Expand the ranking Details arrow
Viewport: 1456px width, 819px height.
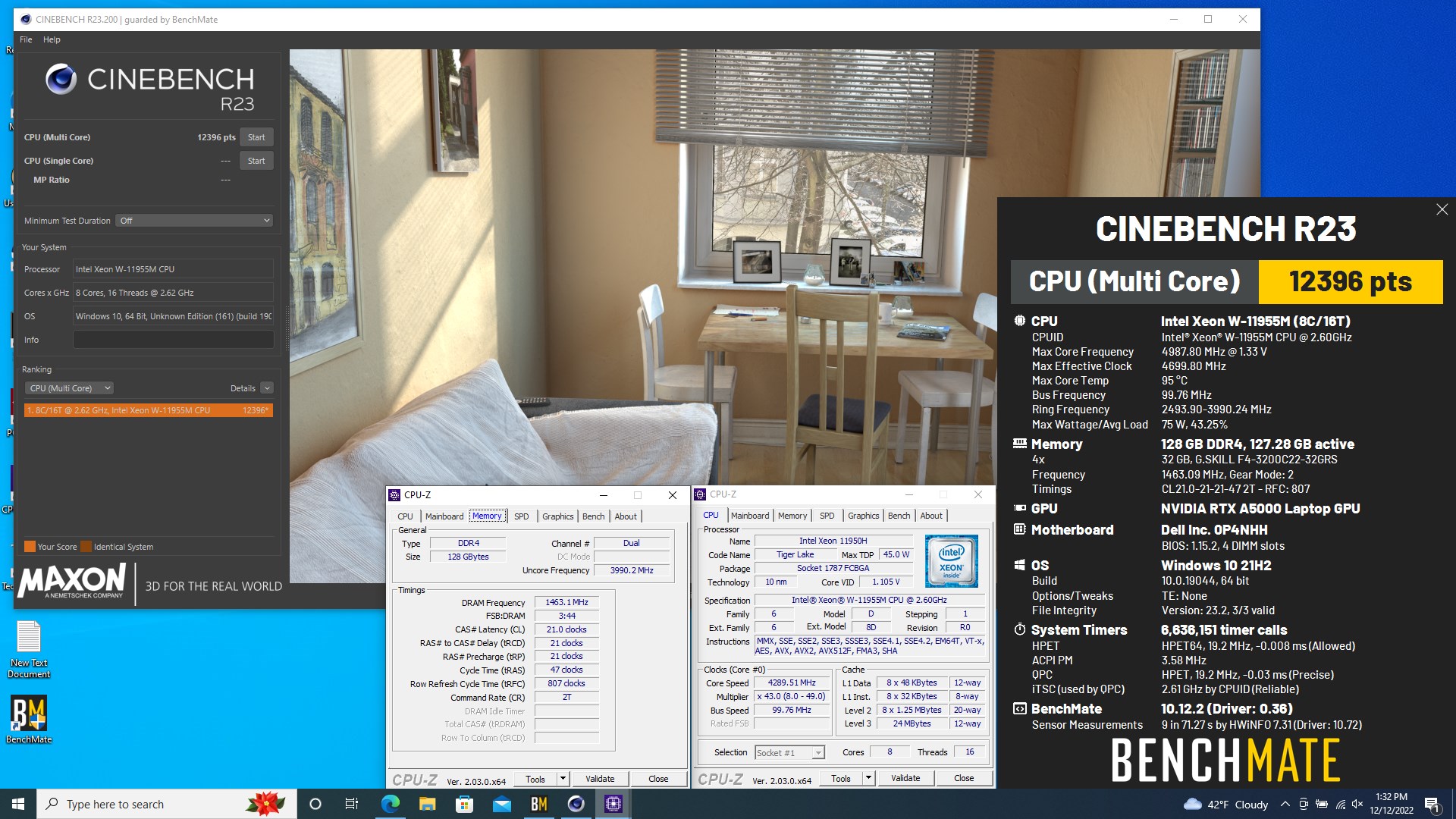pos(267,388)
